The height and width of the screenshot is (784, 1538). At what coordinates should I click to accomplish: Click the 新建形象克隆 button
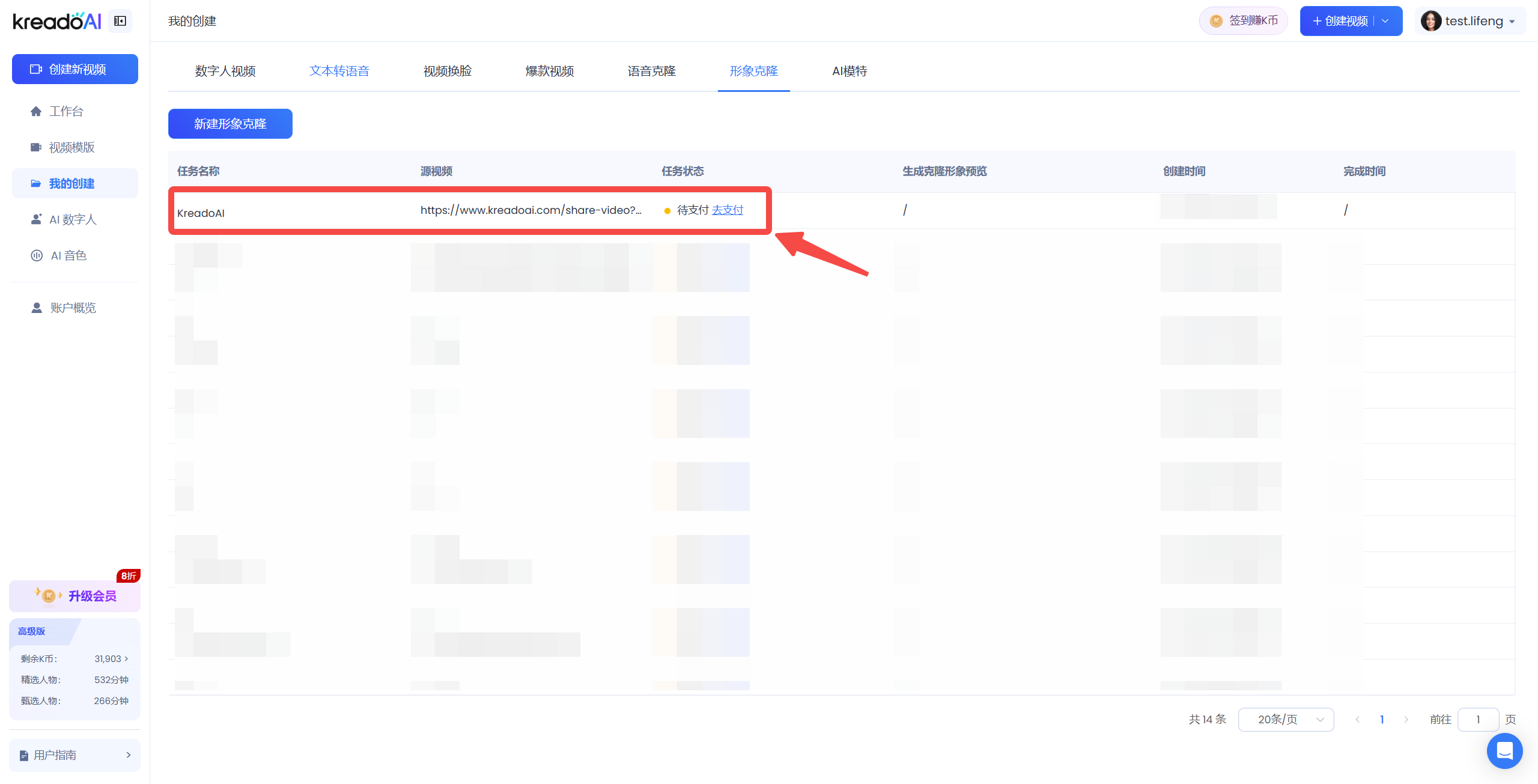pyautogui.click(x=230, y=124)
